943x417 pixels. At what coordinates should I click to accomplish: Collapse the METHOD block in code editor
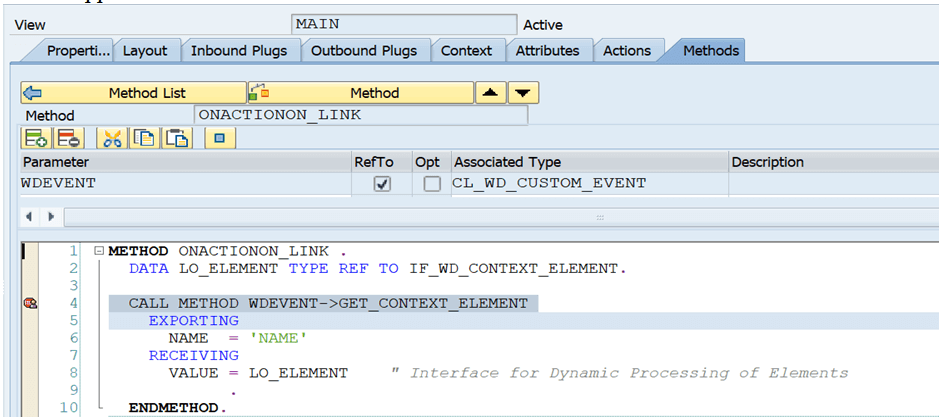(99, 251)
